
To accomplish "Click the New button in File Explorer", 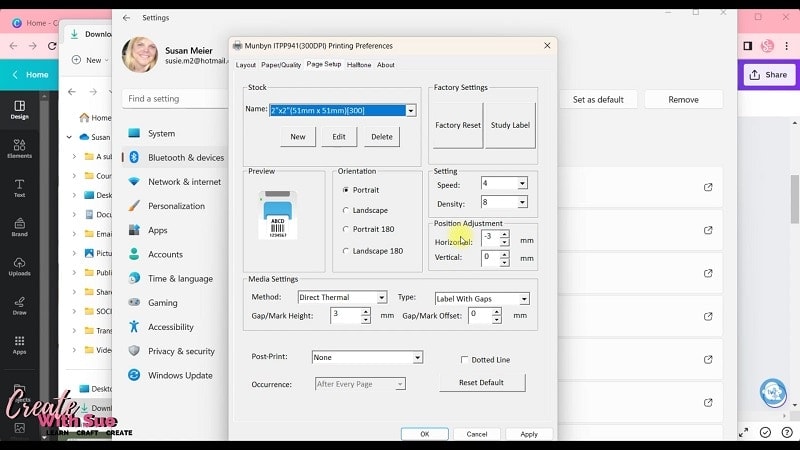I will [x=90, y=60].
